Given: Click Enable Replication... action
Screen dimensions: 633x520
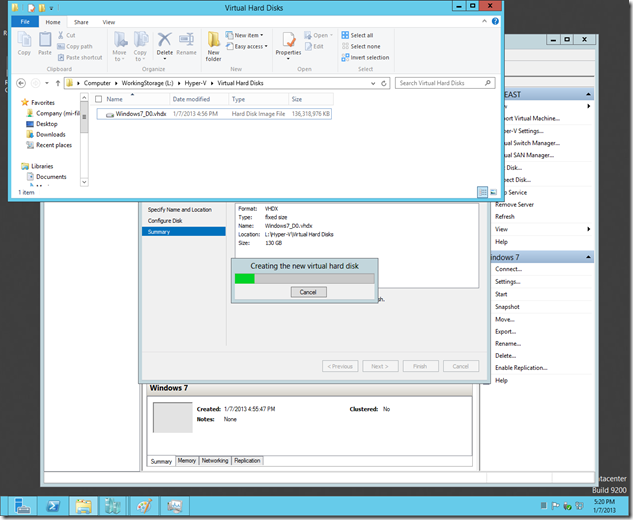Looking at the screenshot, I should point(521,368).
